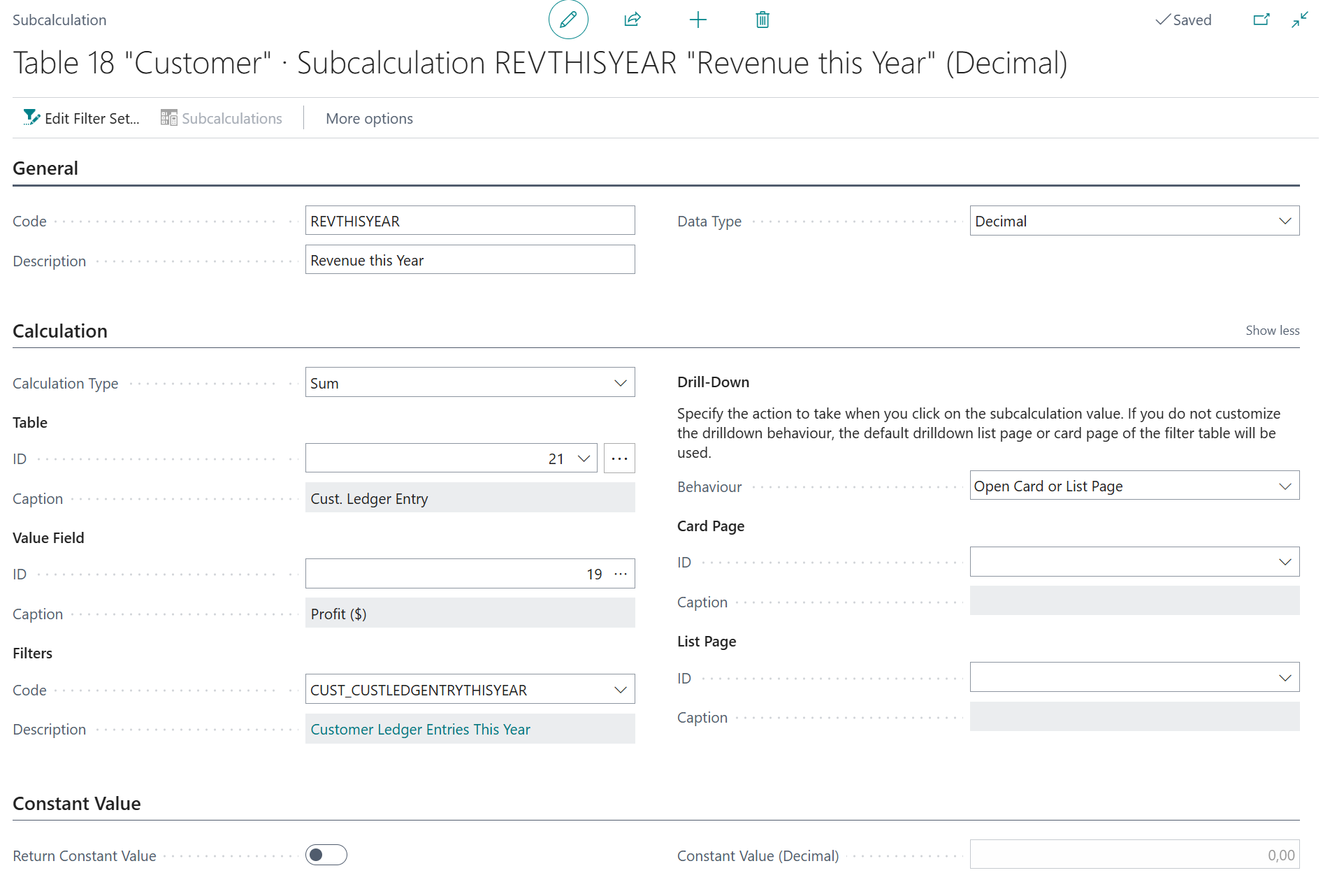The image size is (1330, 896).
Task: Click the share icon in header
Action: (x=633, y=20)
